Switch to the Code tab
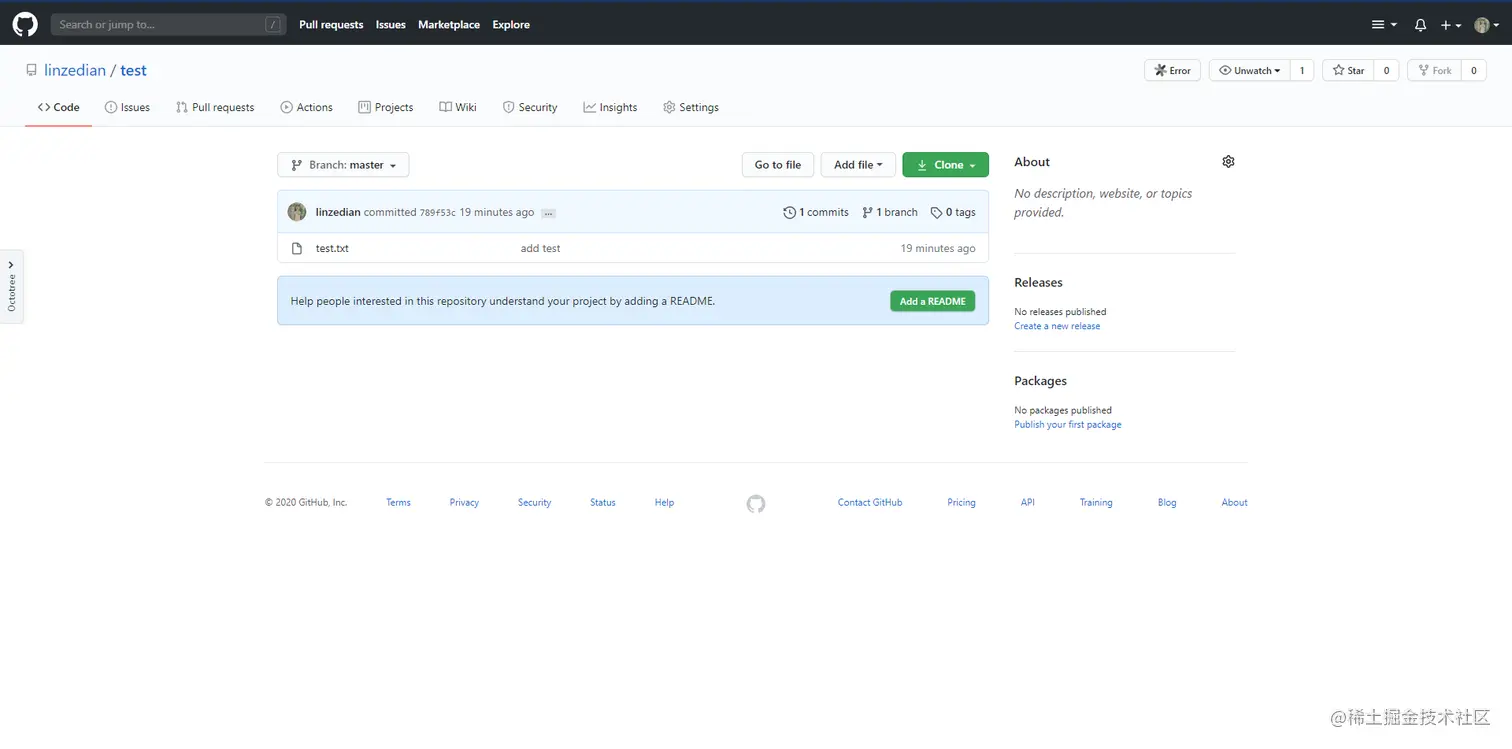Image resolution: width=1512 pixels, height=749 pixels. [x=59, y=107]
